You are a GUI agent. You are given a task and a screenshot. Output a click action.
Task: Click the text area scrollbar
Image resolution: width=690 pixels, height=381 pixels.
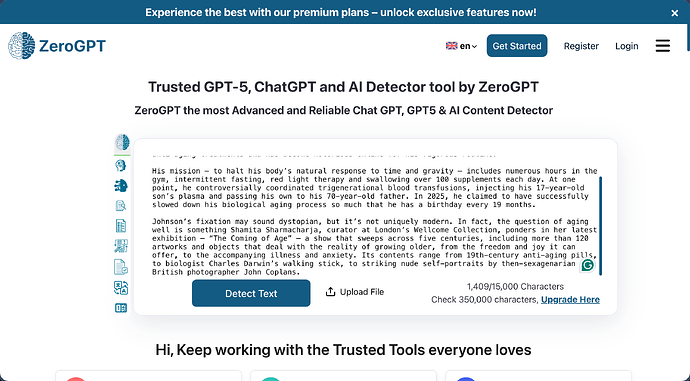pos(600,226)
